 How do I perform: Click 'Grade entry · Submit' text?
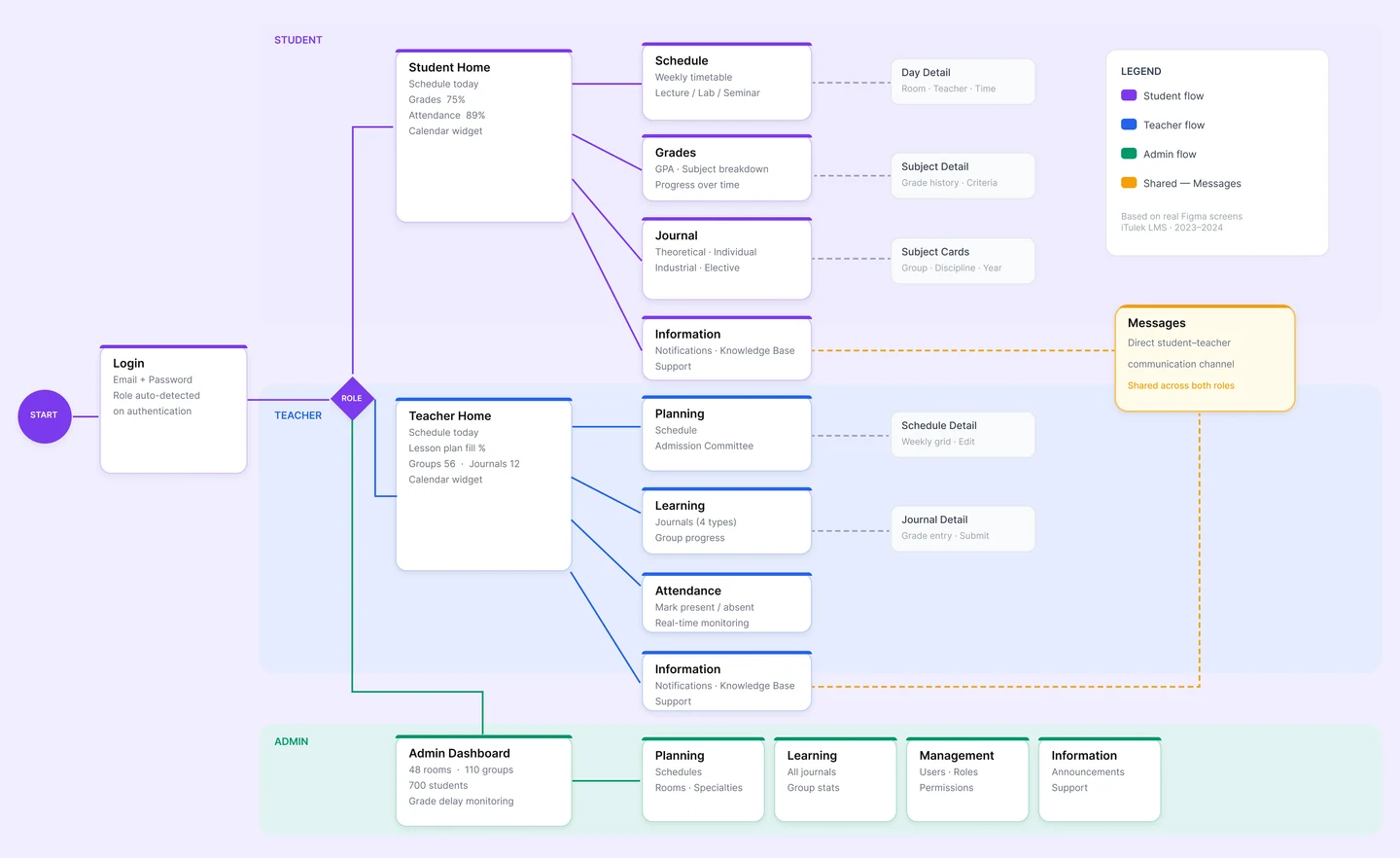point(945,536)
